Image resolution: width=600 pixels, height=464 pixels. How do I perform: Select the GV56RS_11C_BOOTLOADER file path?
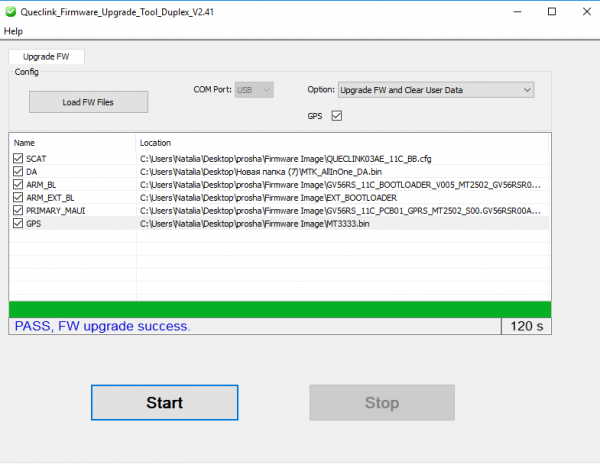tap(340, 185)
